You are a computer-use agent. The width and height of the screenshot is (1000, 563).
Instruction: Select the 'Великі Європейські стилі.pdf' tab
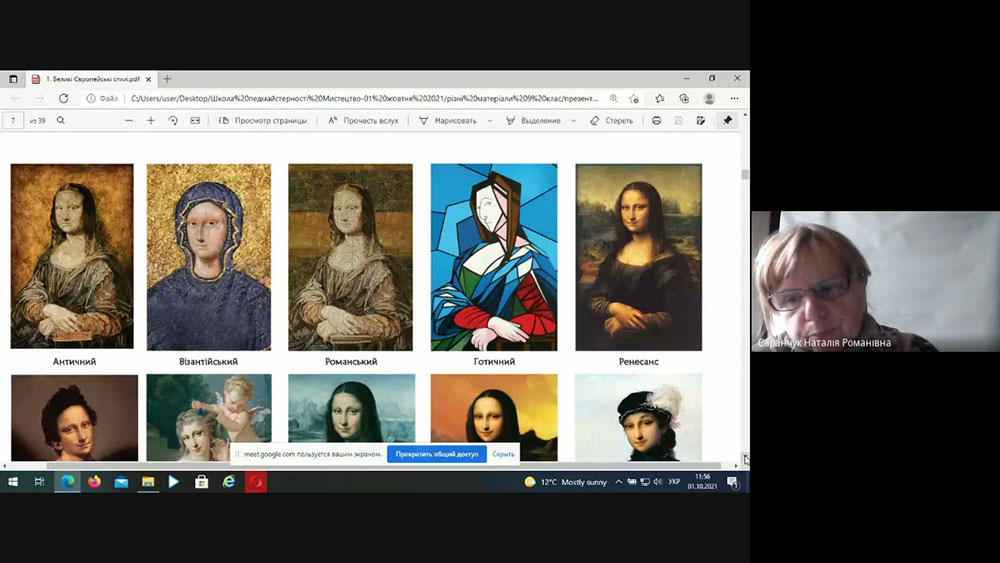(x=92, y=79)
